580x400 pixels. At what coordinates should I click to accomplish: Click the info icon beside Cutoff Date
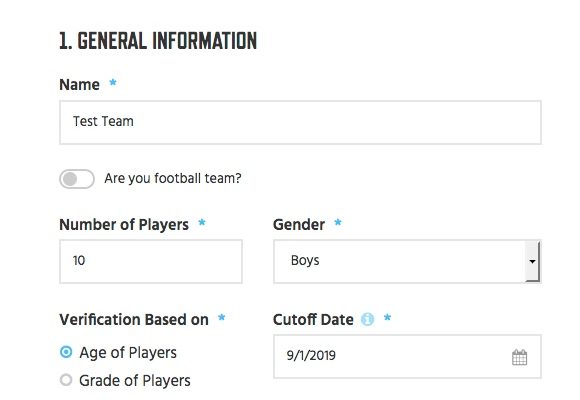(x=367, y=319)
